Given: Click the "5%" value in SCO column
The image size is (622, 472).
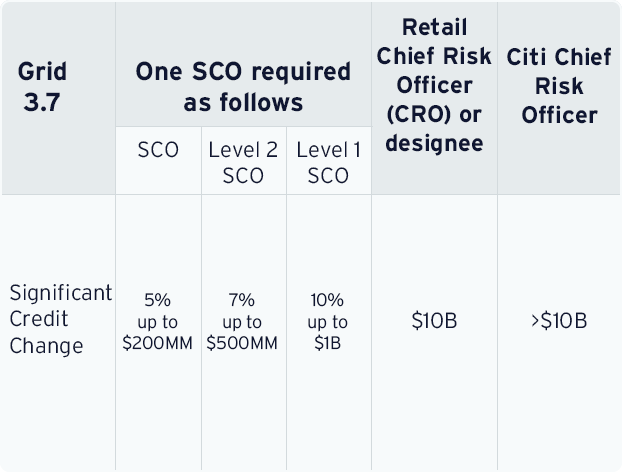Looking at the screenshot, I should (158, 300).
